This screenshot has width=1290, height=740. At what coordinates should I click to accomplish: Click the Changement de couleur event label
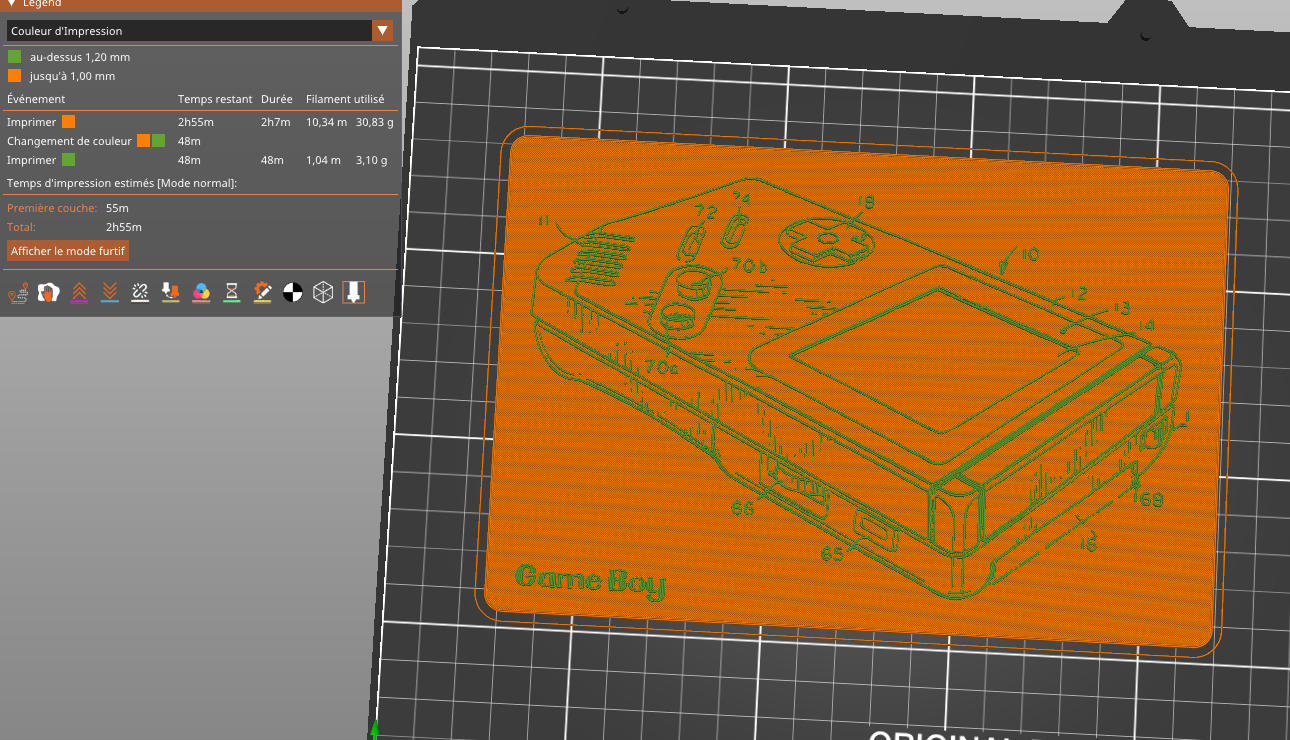(x=69, y=141)
